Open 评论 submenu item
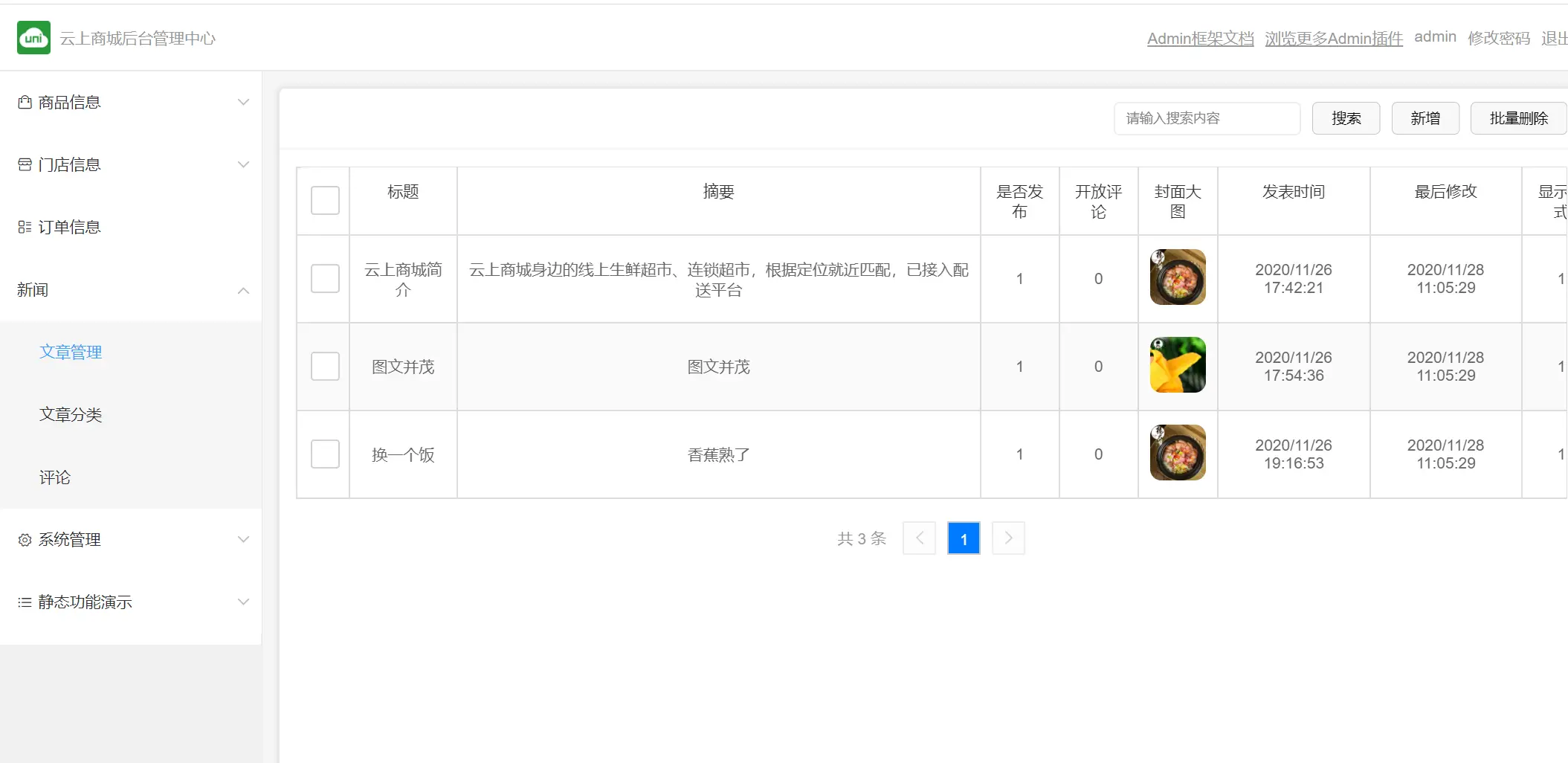This screenshot has width=1568, height=763. (x=55, y=477)
